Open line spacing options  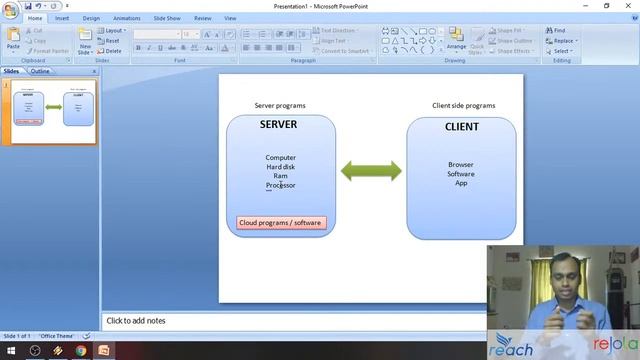point(303,34)
